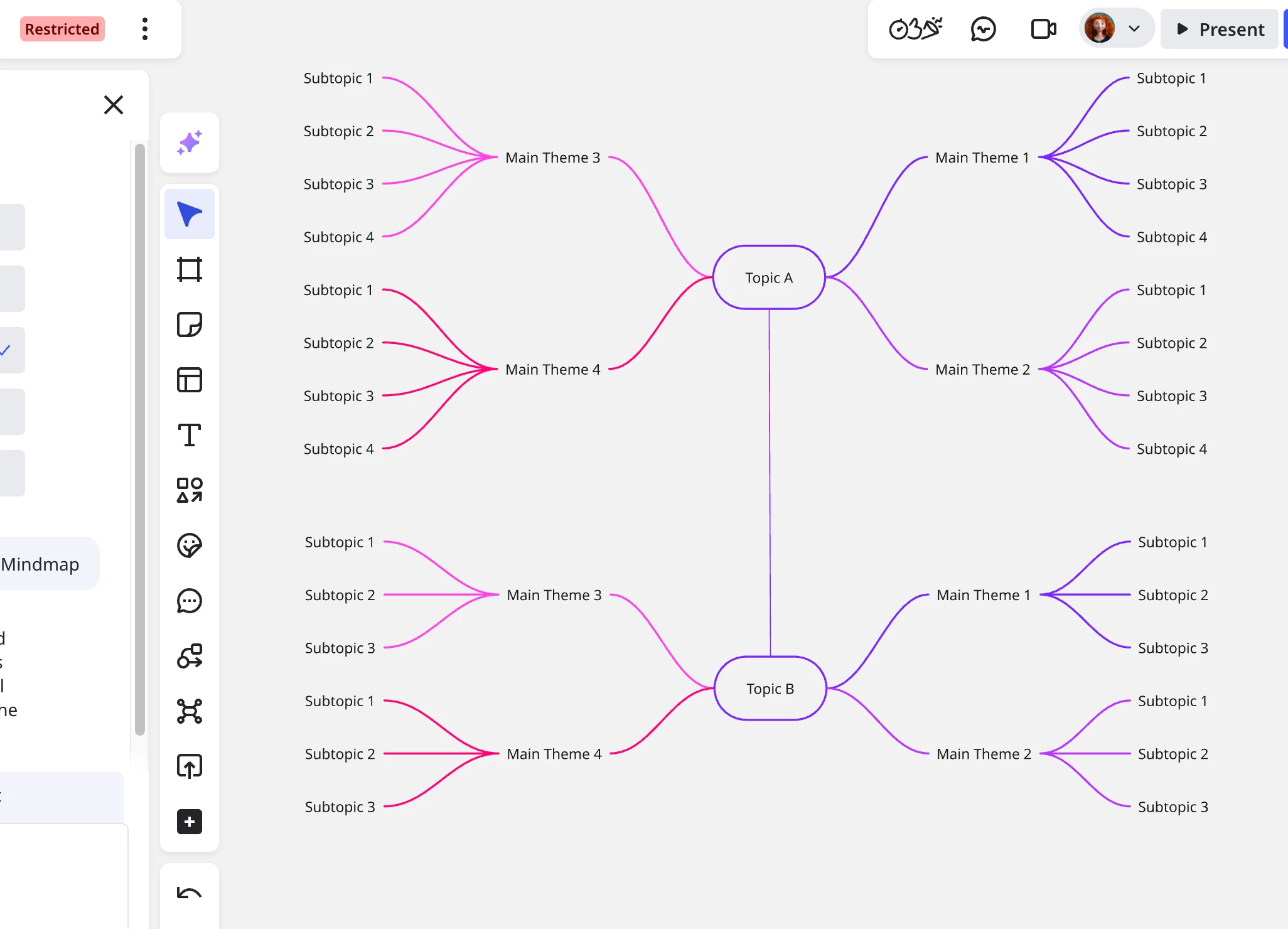The image size is (1288, 929).
Task: Click the Upload tool icon
Action: [190, 766]
